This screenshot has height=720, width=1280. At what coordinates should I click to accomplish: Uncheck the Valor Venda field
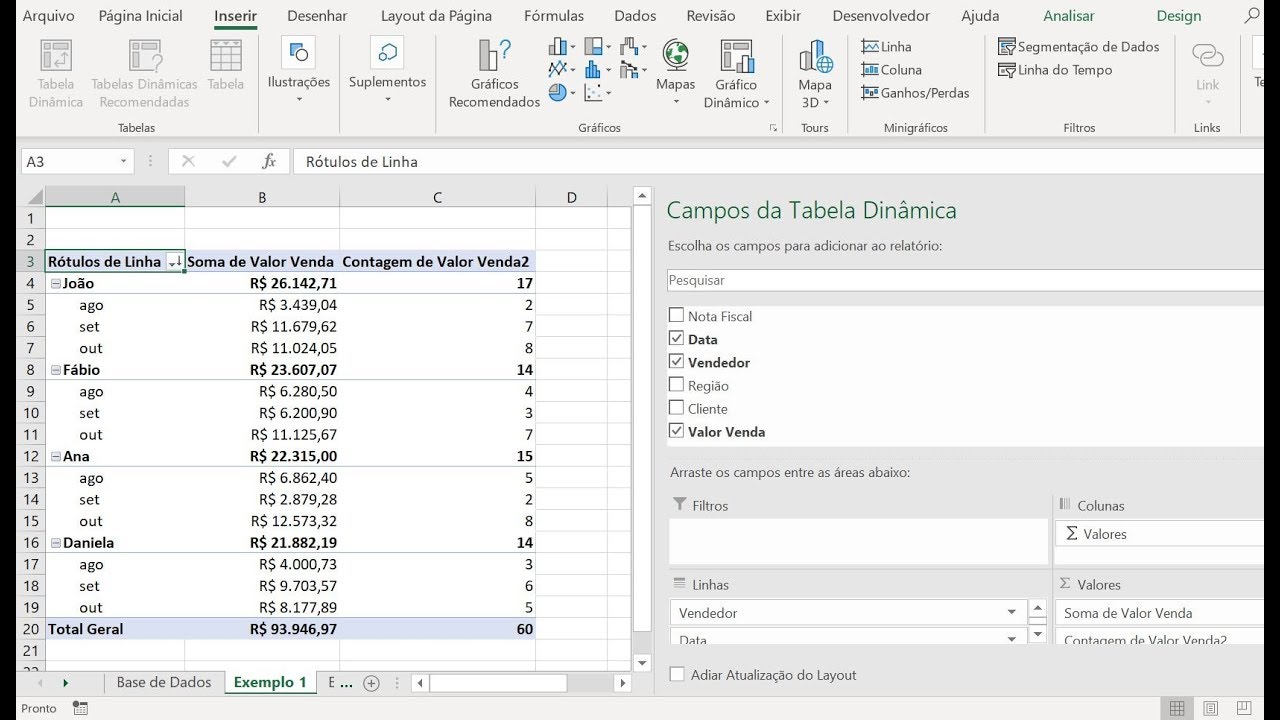(677, 431)
